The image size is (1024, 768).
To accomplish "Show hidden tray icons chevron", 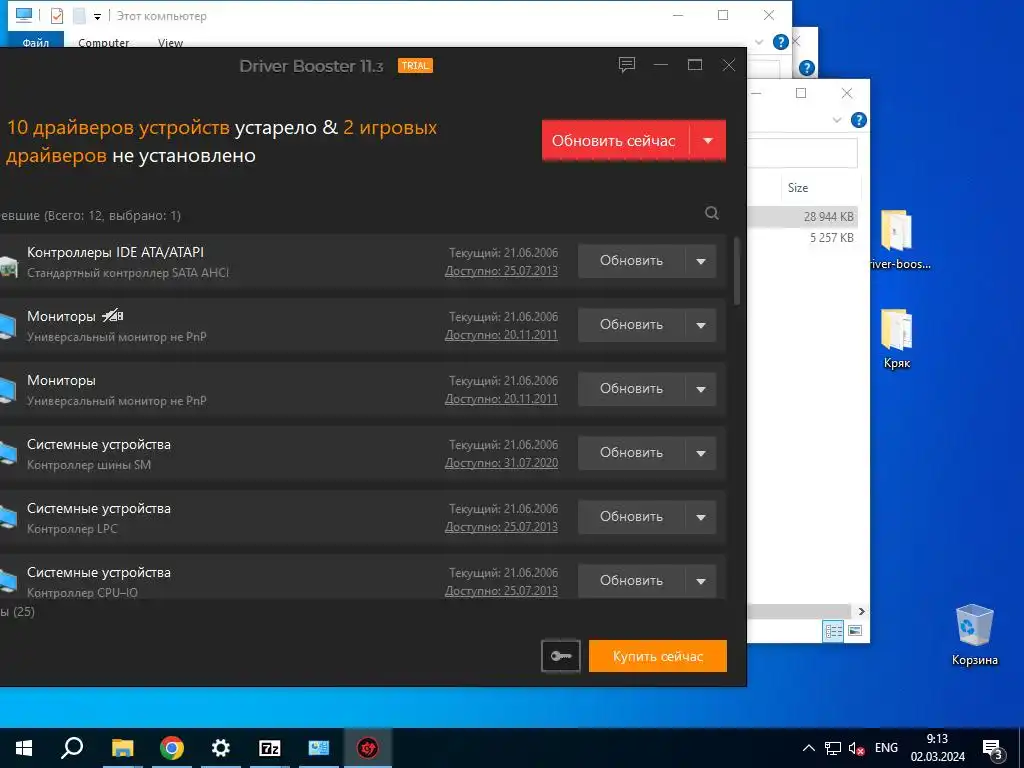I will [x=808, y=748].
